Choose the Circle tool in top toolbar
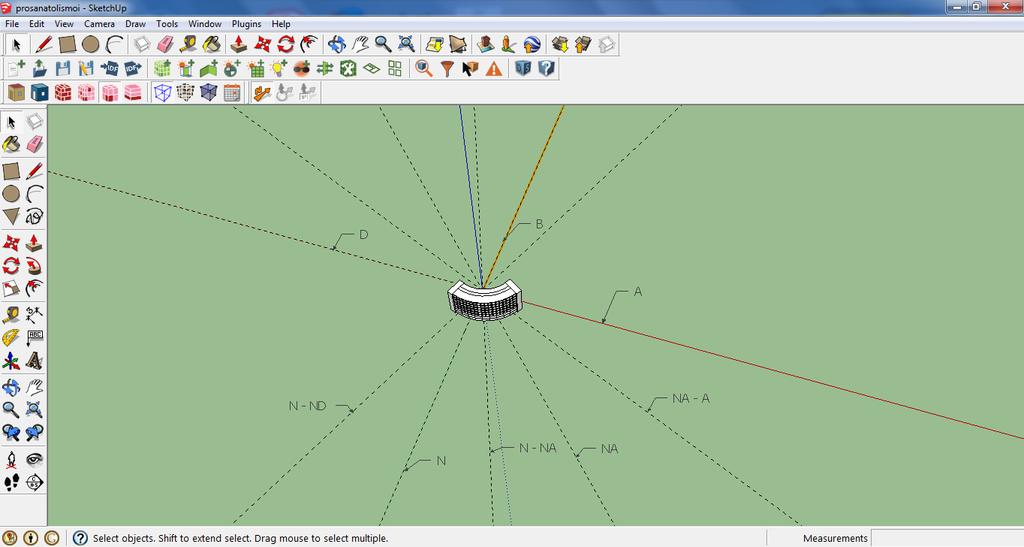Image resolution: width=1024 pixels, height=547 pixels. (91, 44)
